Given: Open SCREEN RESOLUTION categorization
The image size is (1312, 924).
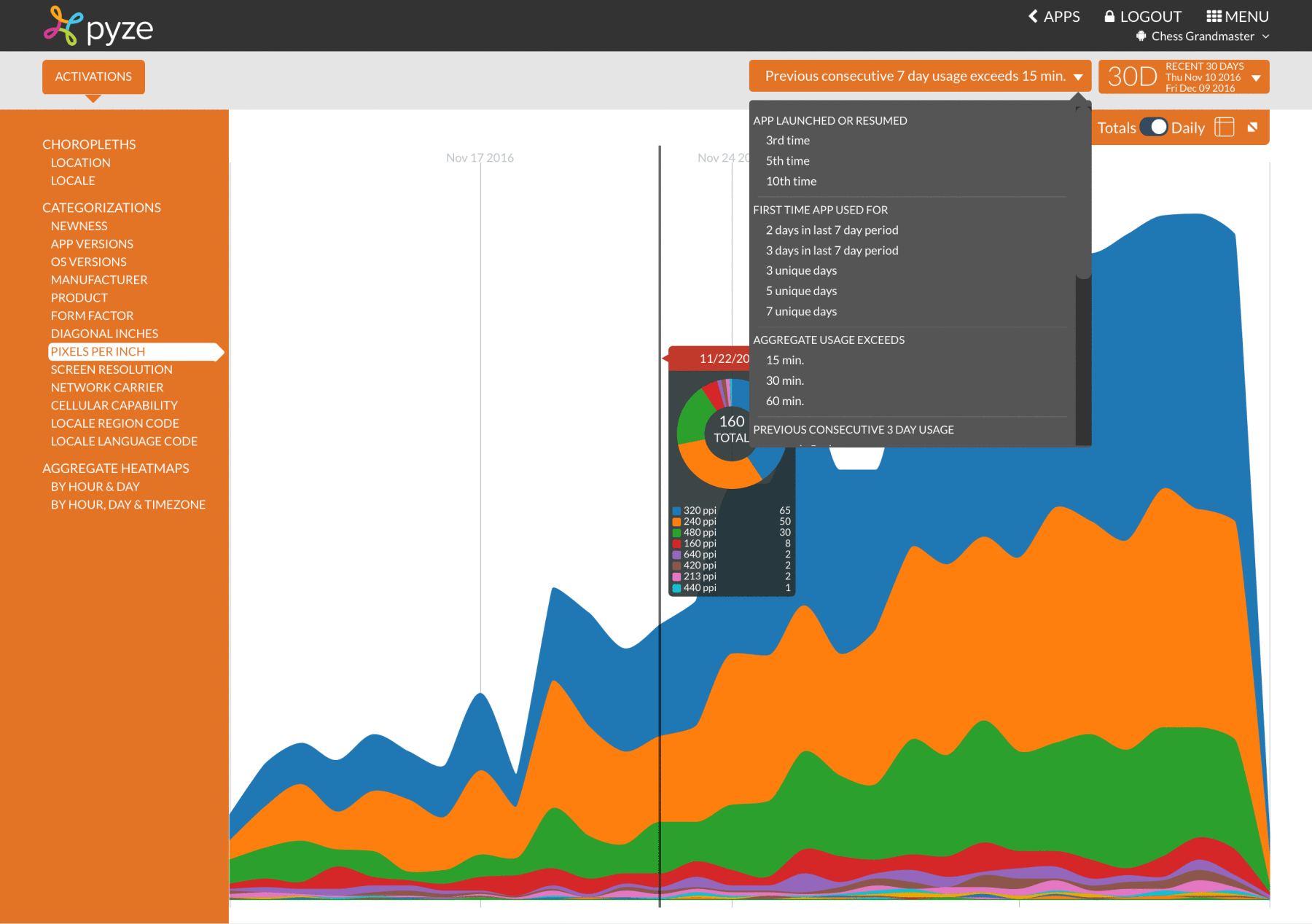Looking at the screenshot, I should (x=112, y=369).
